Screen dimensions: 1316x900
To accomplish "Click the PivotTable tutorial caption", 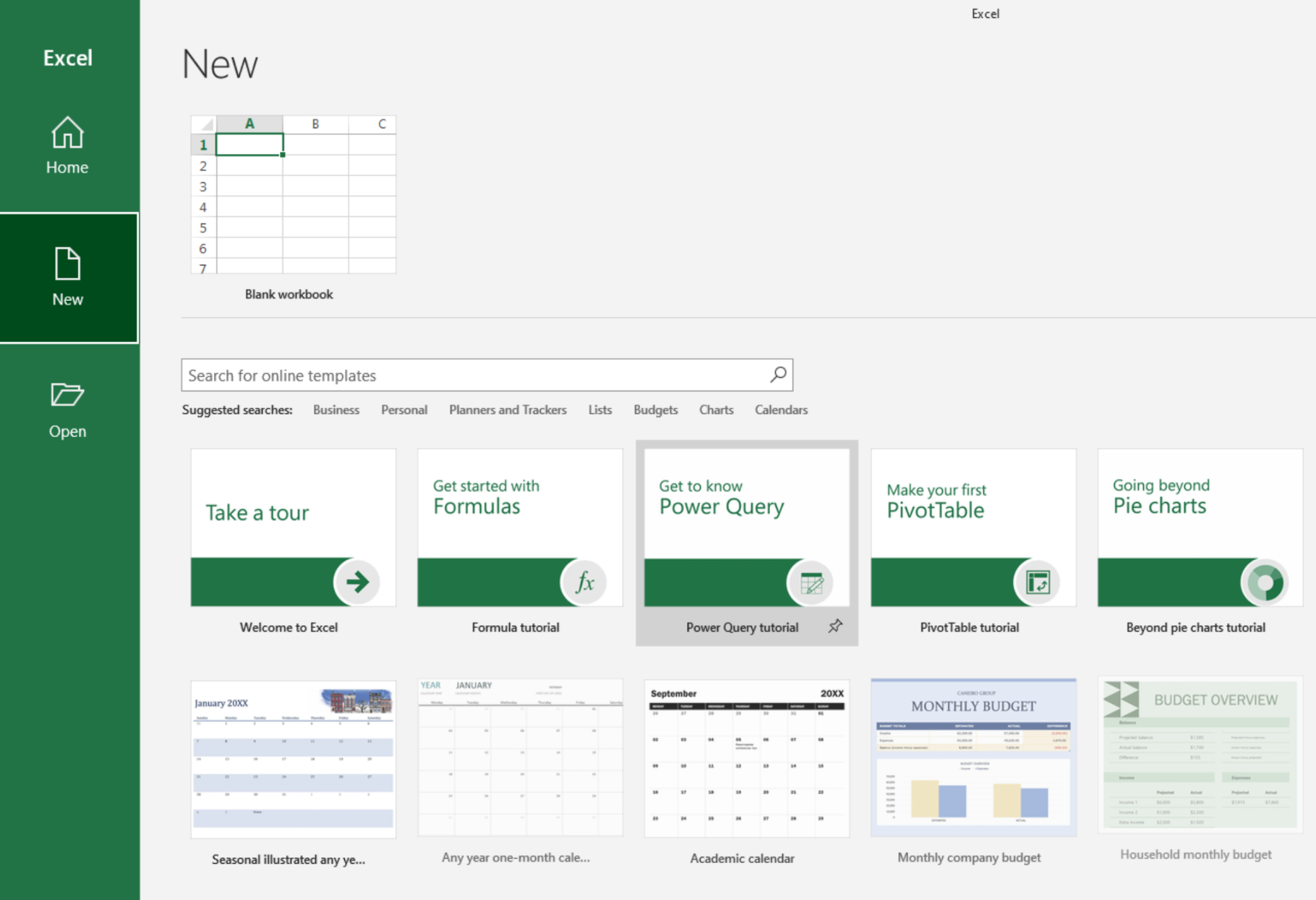I will click(969, 627).
